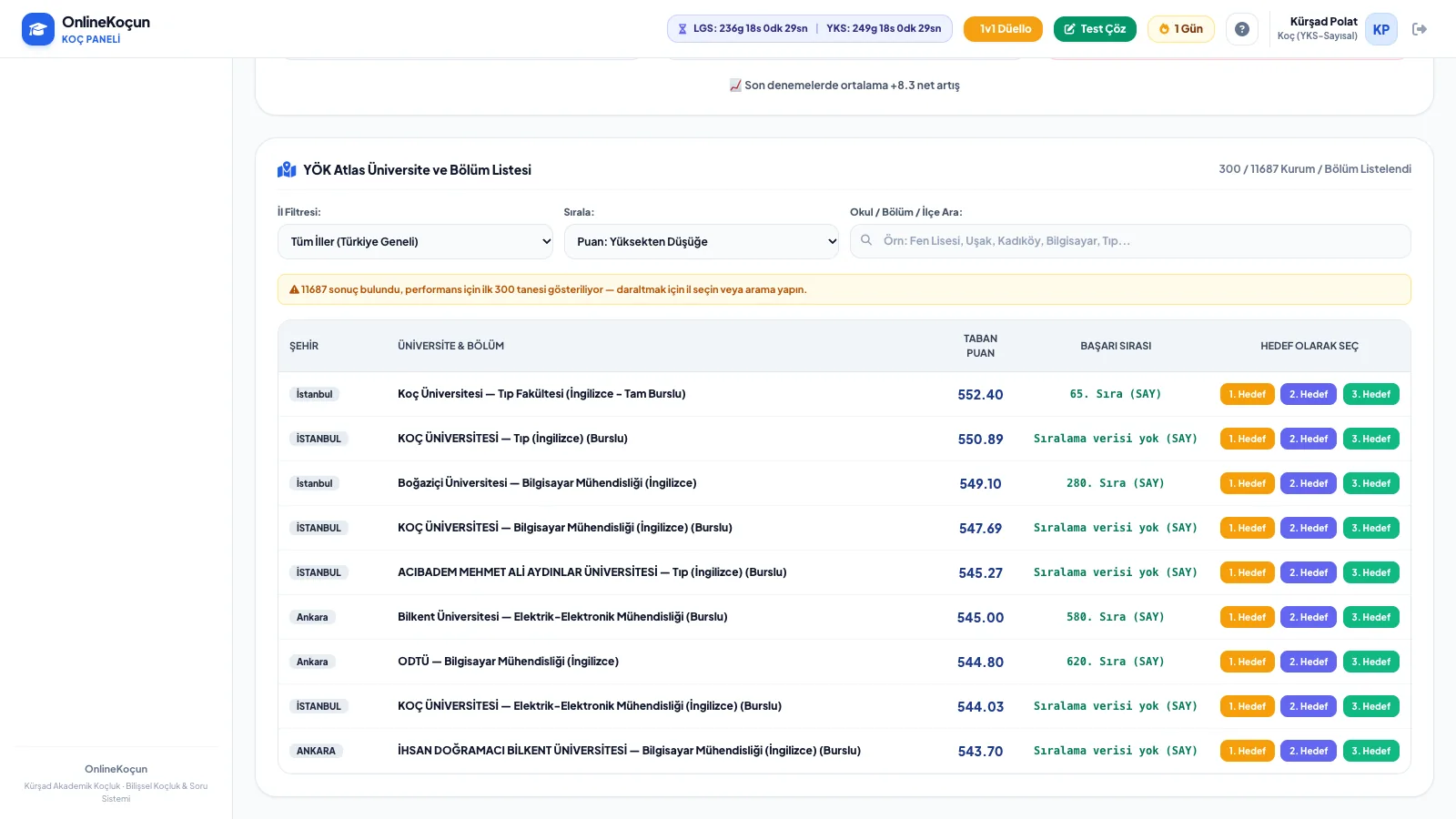1456x819 pixels.
Task: Click the Kürşad Polat user name
Action: tap(1323, 22)
